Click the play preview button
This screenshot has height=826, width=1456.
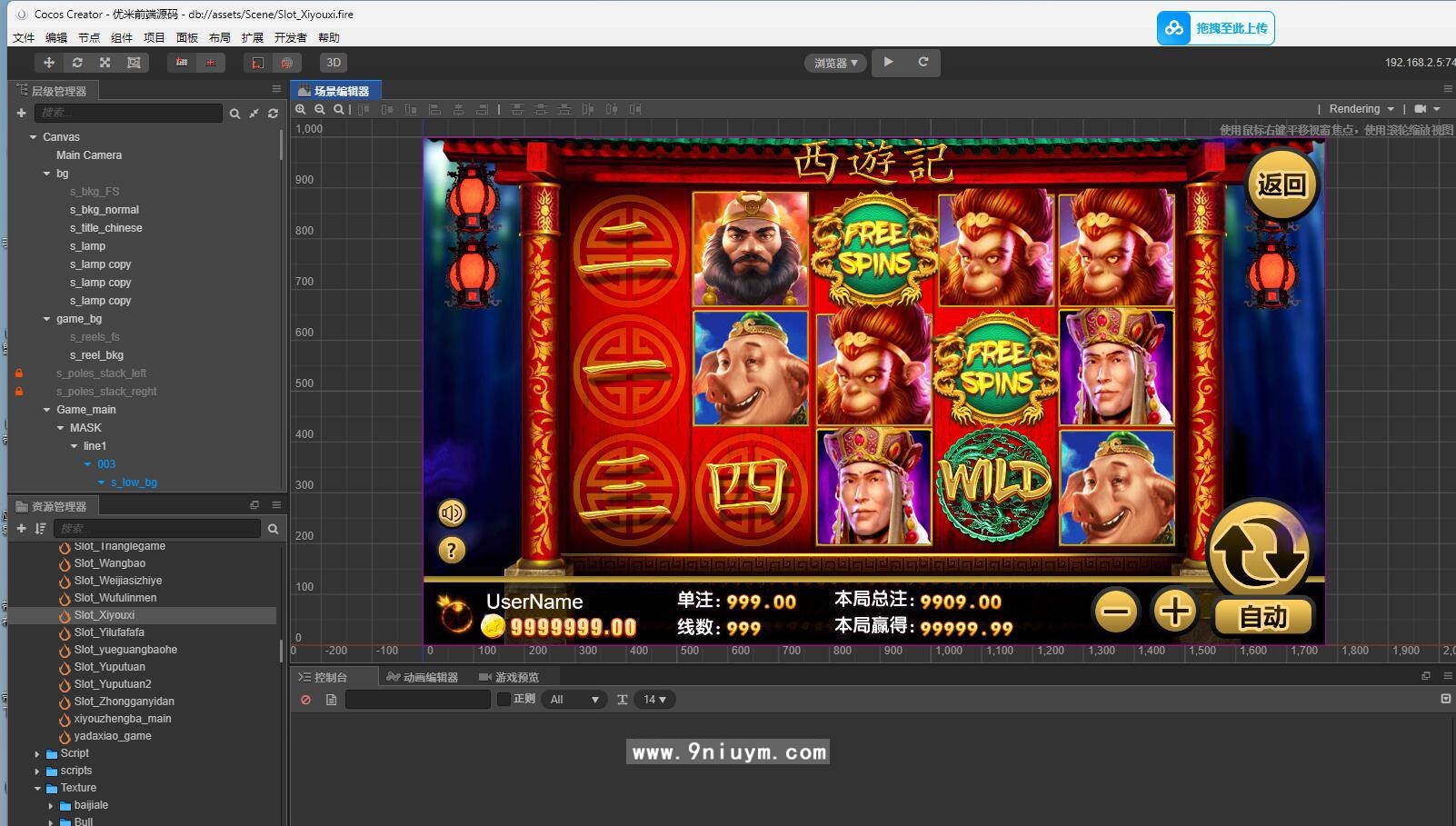click(889, 62)
